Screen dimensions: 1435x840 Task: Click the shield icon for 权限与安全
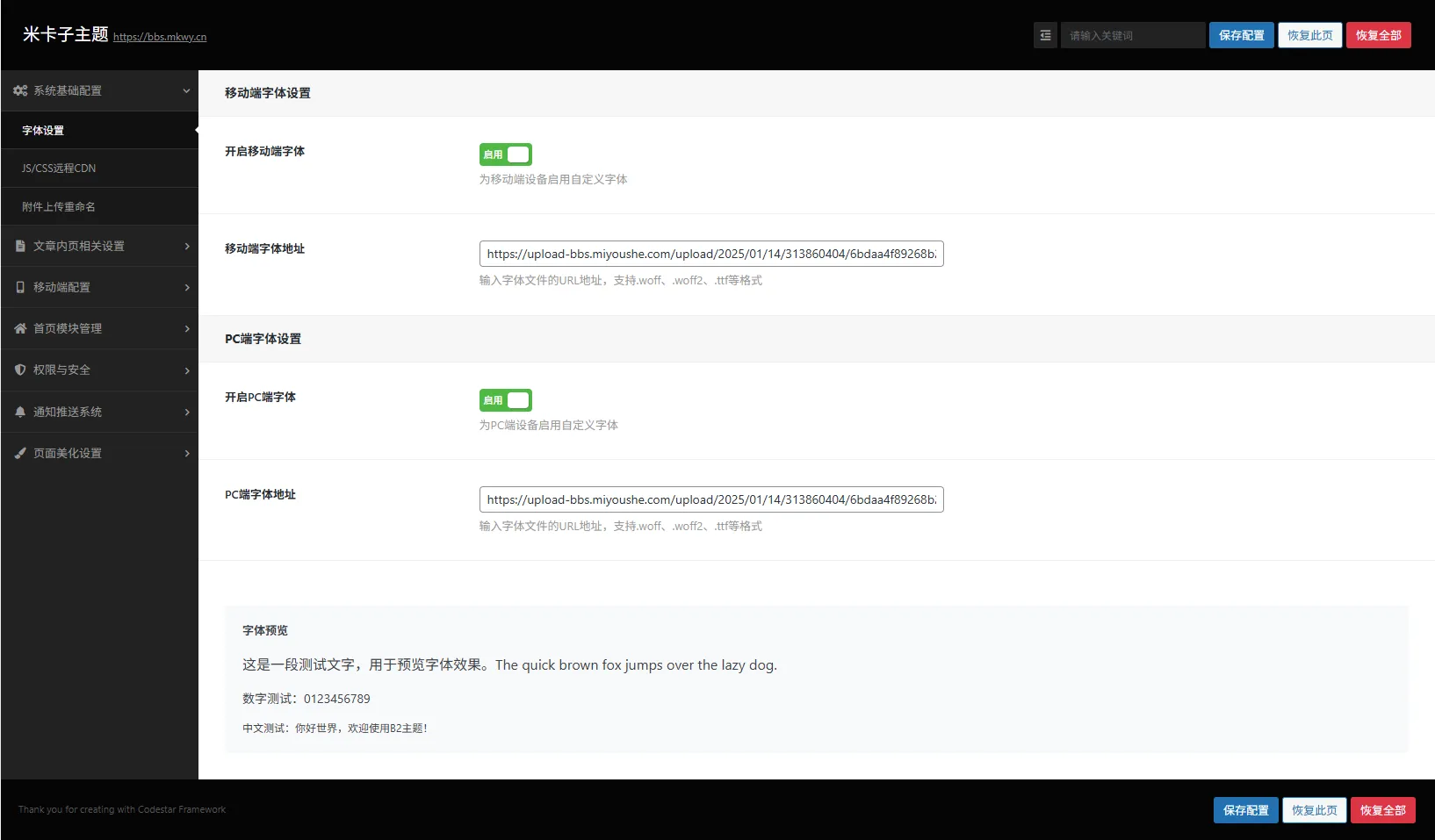(x=20, y=370)
